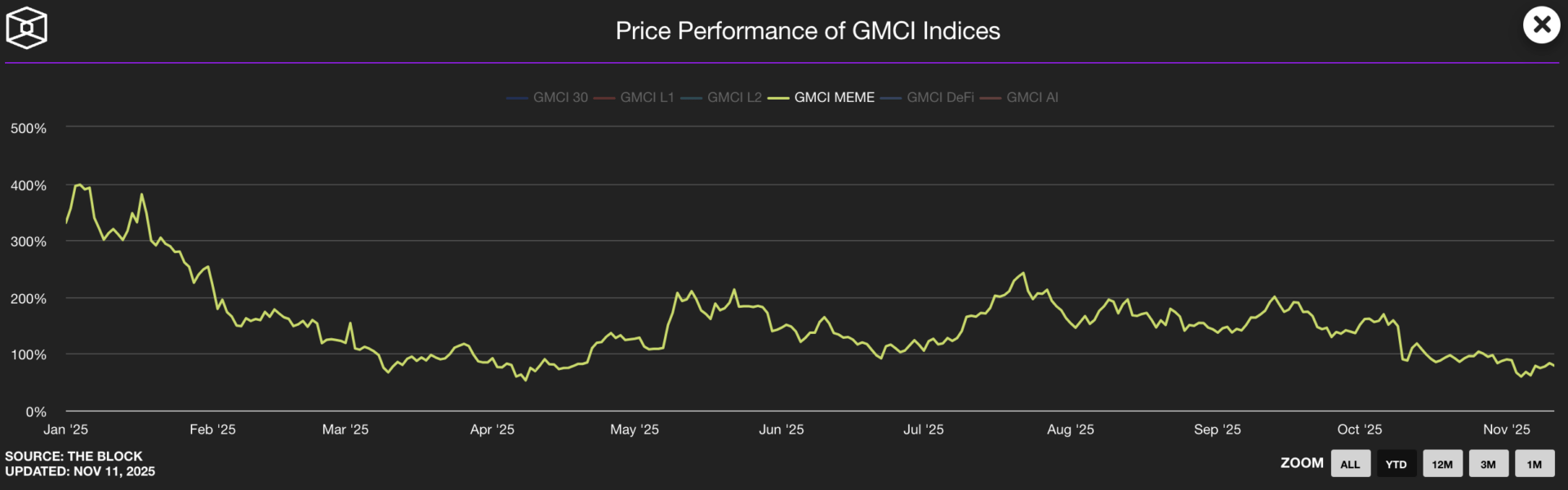Set zoom range to ALL
Viewport: 1568px width, 490px height.
click(1350, 464)
